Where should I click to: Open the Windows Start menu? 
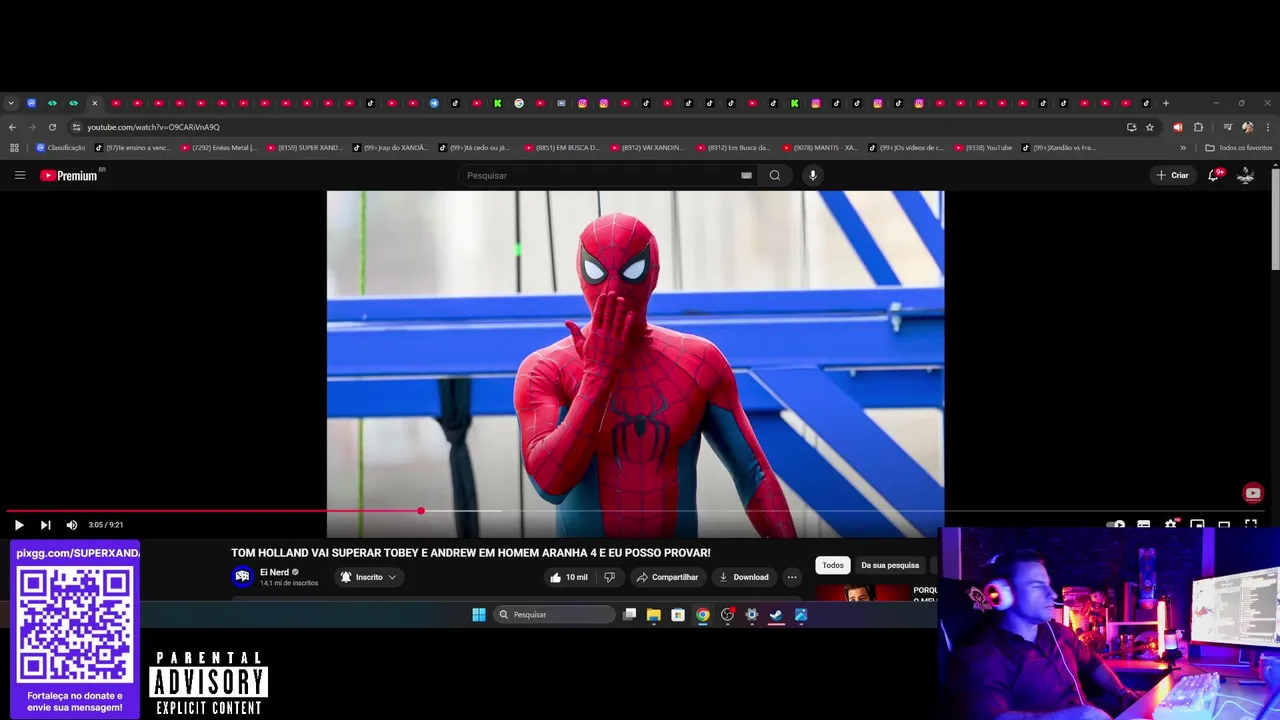point(479,615)
